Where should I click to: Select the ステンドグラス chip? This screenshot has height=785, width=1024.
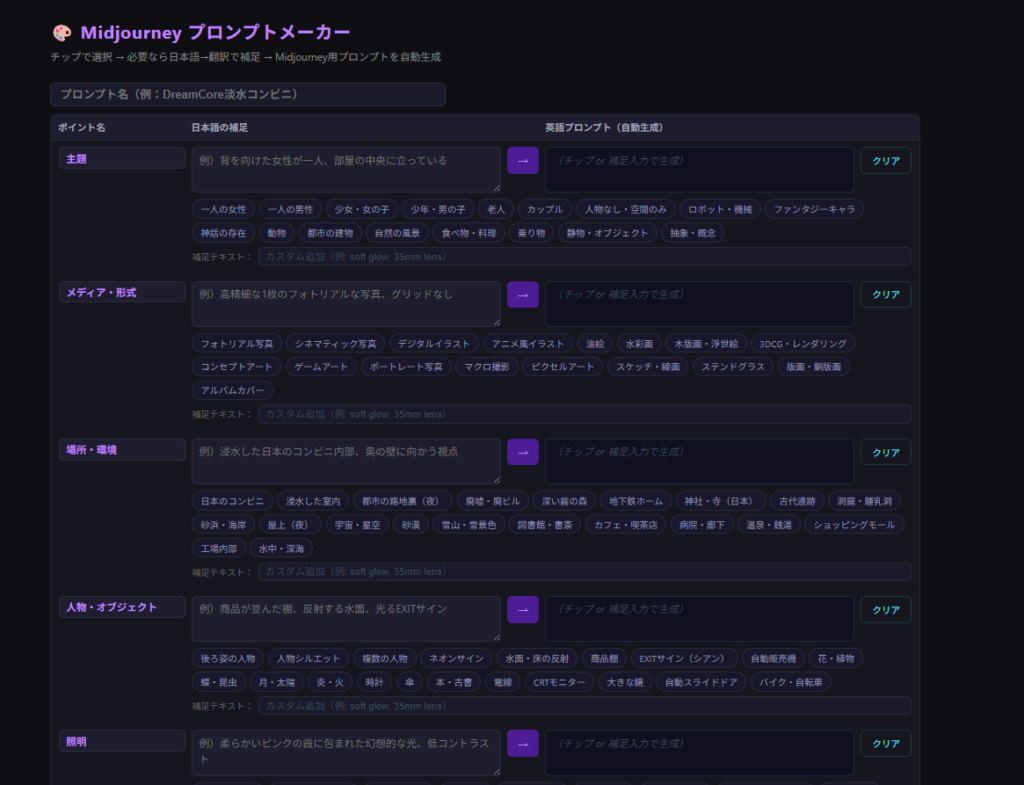click(733, 366)
